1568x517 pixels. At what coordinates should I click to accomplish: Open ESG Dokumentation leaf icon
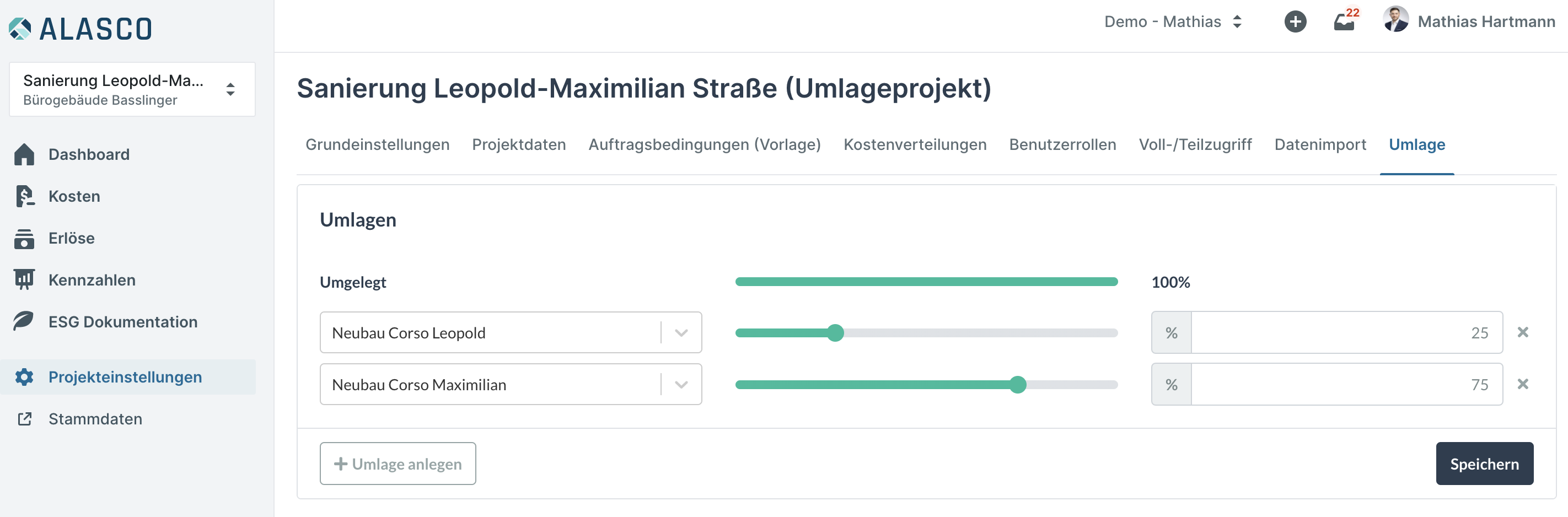pos(24,321)
